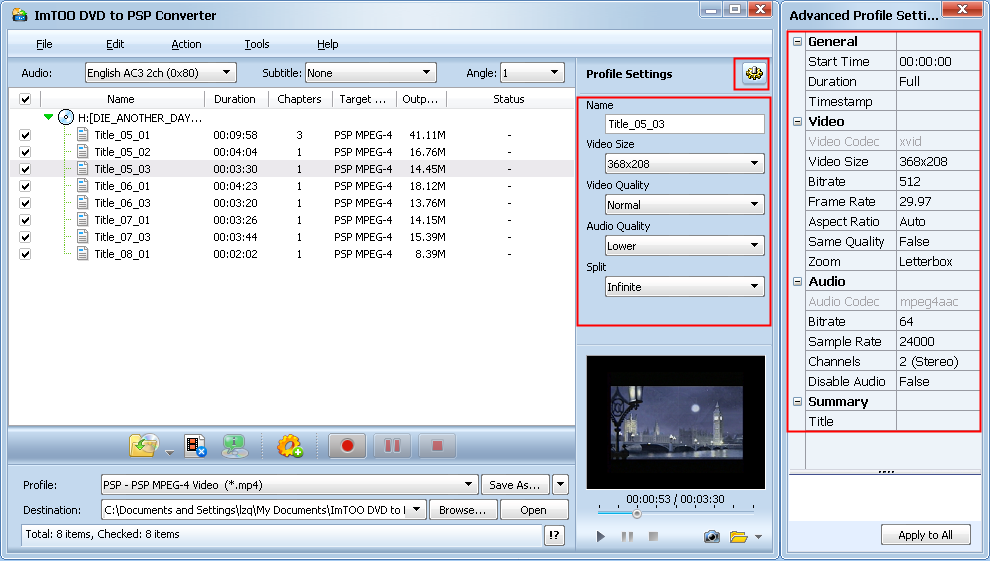
Task: Pause the preview video player
Action: pos(627,536)
